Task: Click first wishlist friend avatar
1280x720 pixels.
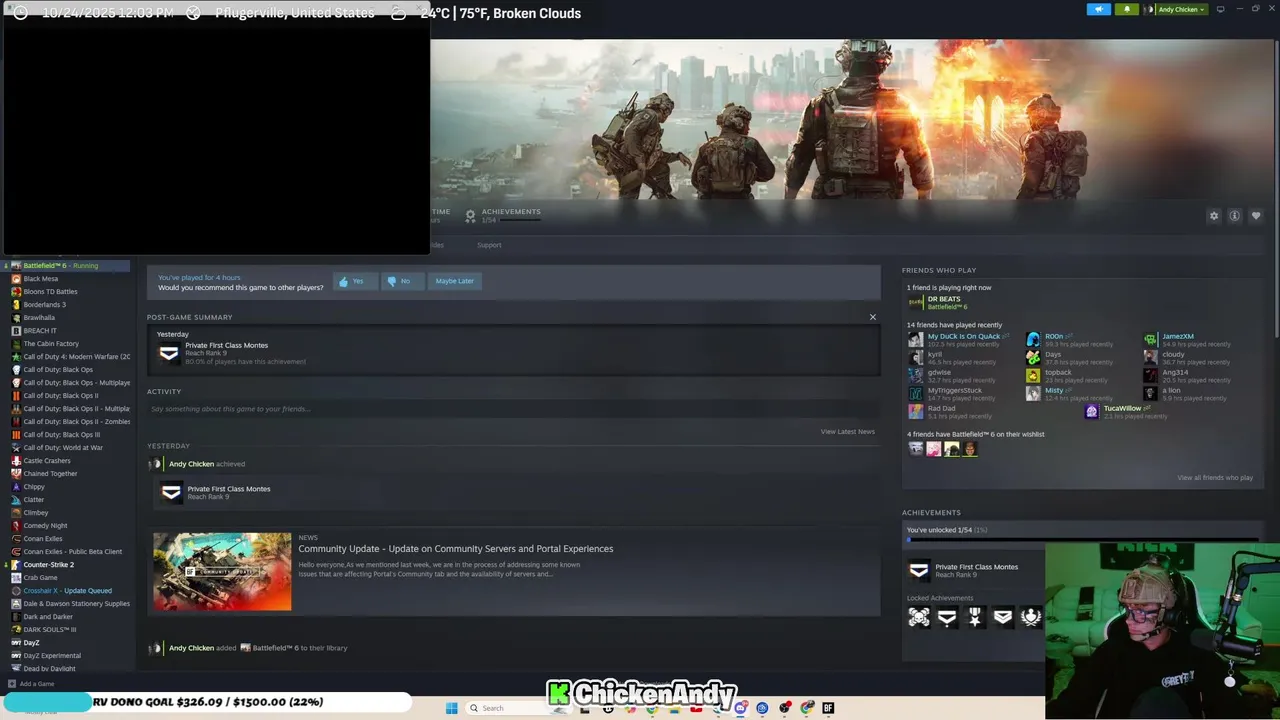Action: (x=915, y=449)
